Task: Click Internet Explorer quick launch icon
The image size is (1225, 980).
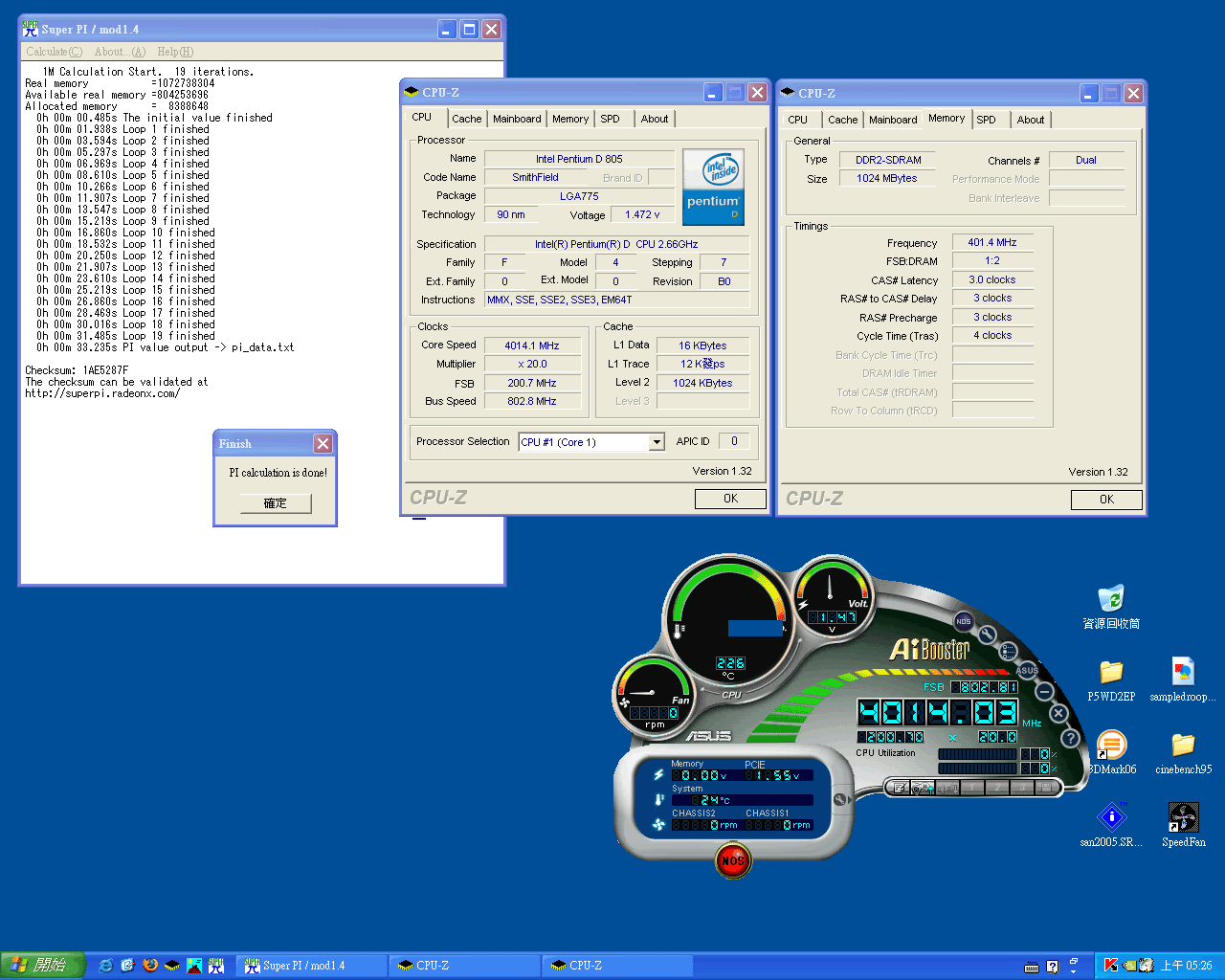Action: [105, 966]
